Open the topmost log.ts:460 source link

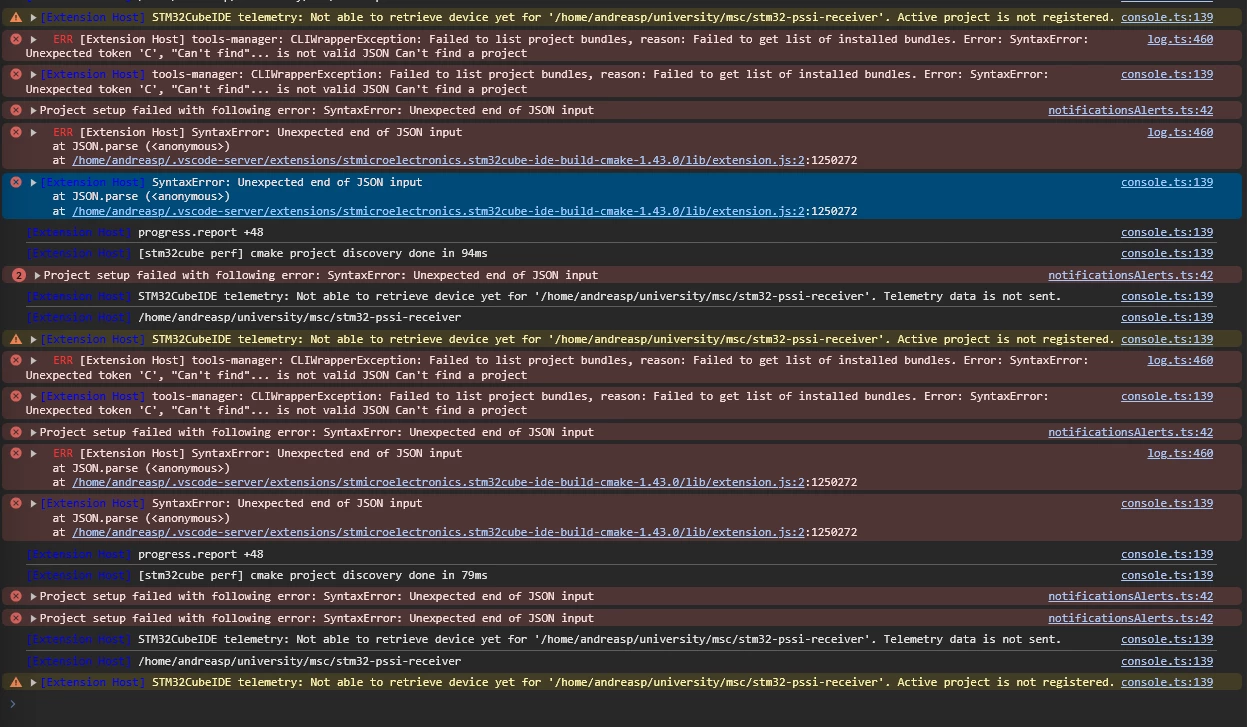[1180, 38]
